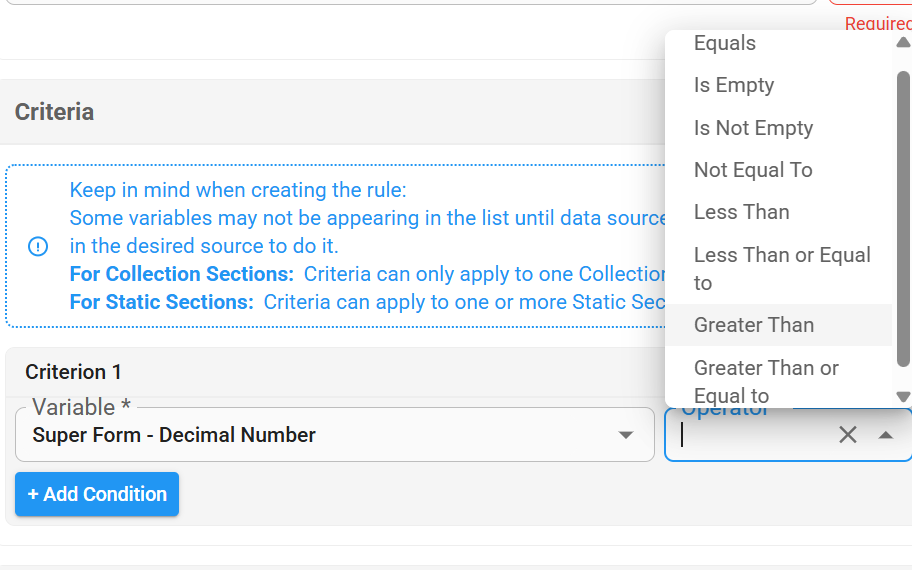Collapse the Operator dropdown using the up arrow
The image size is (912, 570).
(885, 435)
